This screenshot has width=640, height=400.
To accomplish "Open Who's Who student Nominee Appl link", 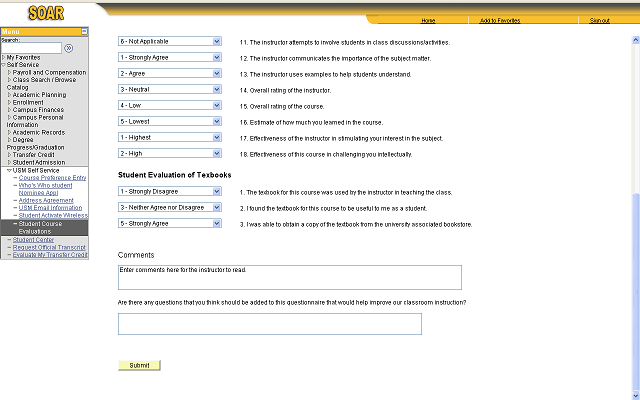I will pos(45,189).
